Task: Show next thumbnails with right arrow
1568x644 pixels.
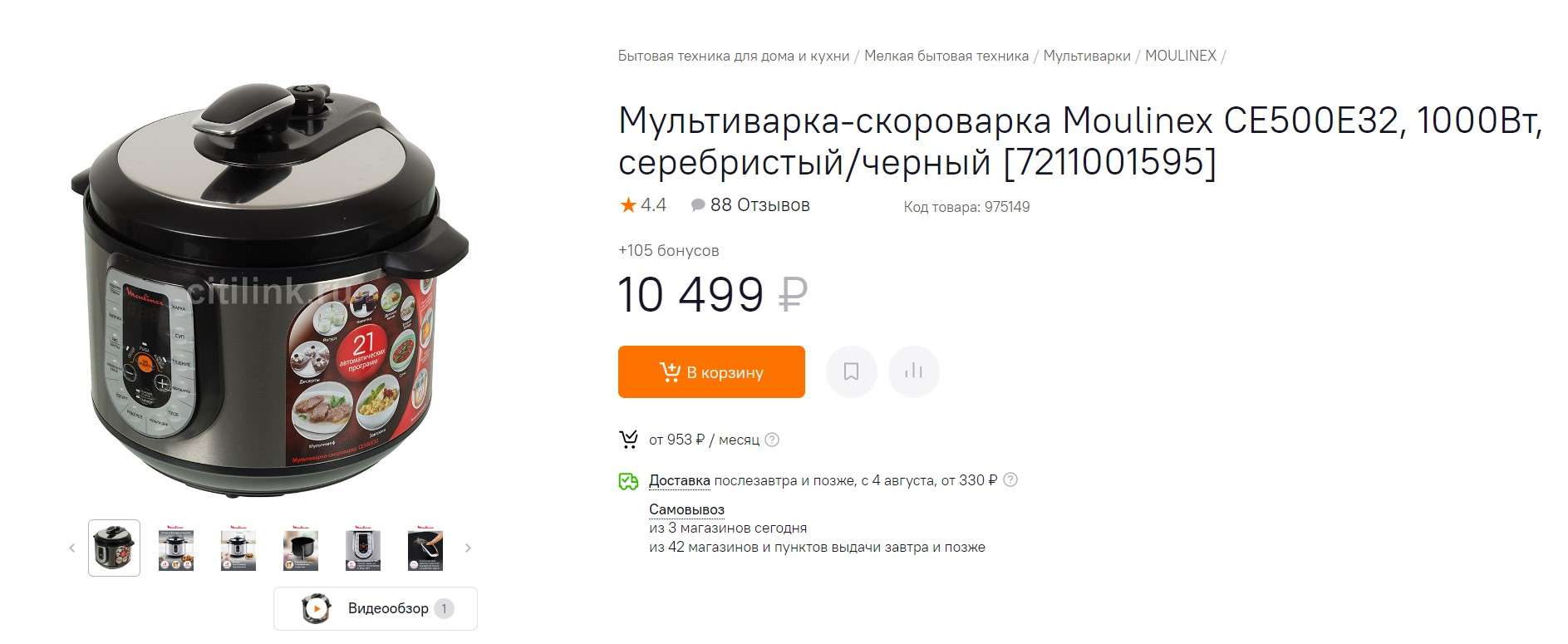Action: click(468, 548)
